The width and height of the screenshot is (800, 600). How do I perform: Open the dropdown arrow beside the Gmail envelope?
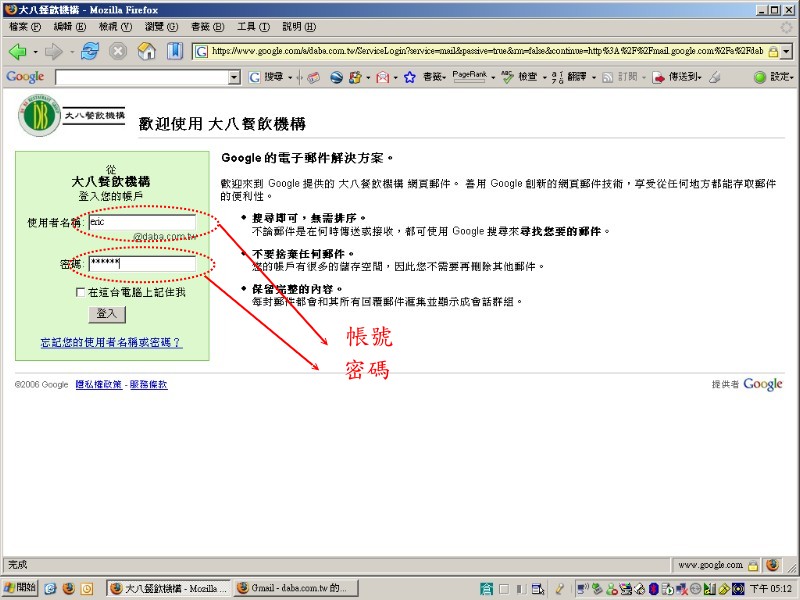tap(395, 78)
